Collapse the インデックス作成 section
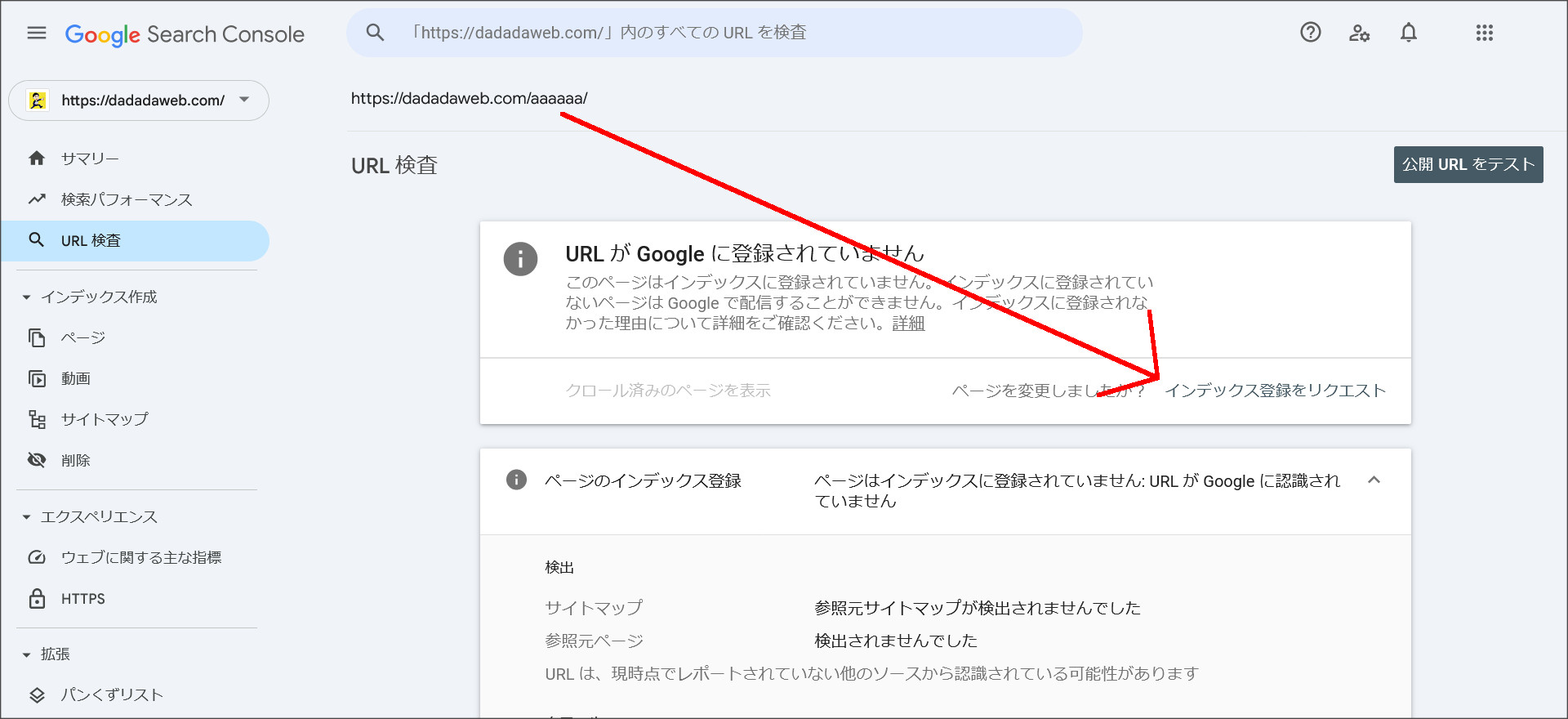The height and width of the screenshot is (719, 1568). pyautogui.click(x=26, y=297)
